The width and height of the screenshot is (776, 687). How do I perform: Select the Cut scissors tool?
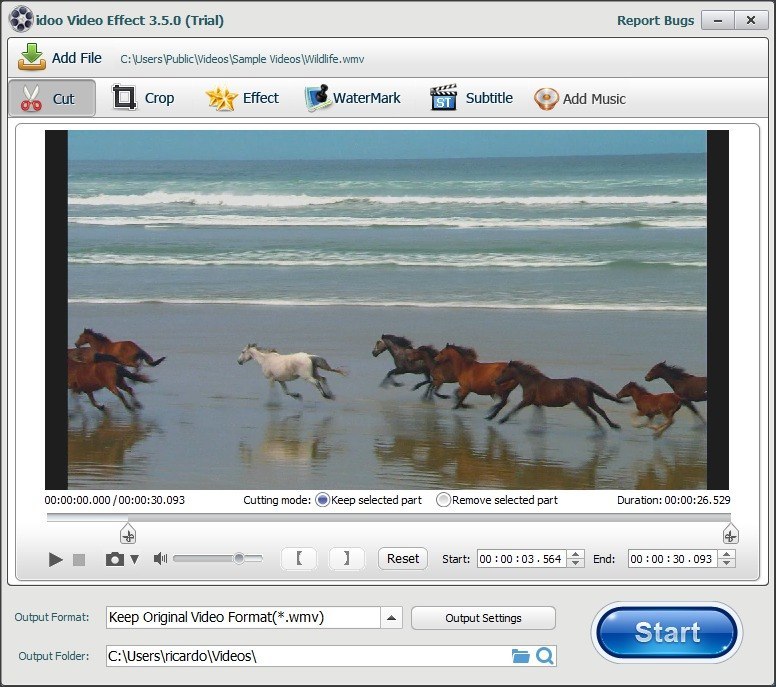[52, 98]
